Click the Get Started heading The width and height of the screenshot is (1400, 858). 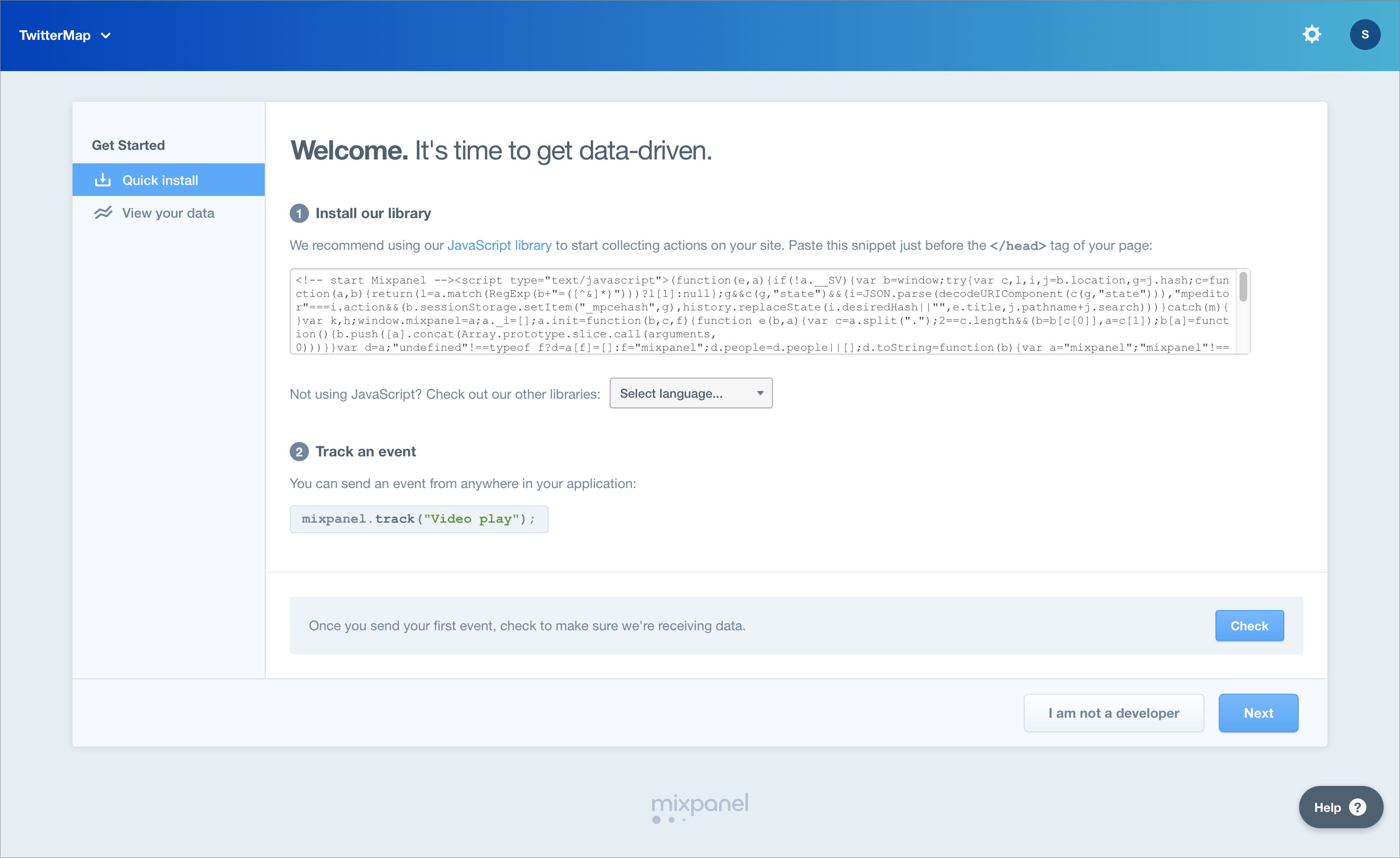128,146
